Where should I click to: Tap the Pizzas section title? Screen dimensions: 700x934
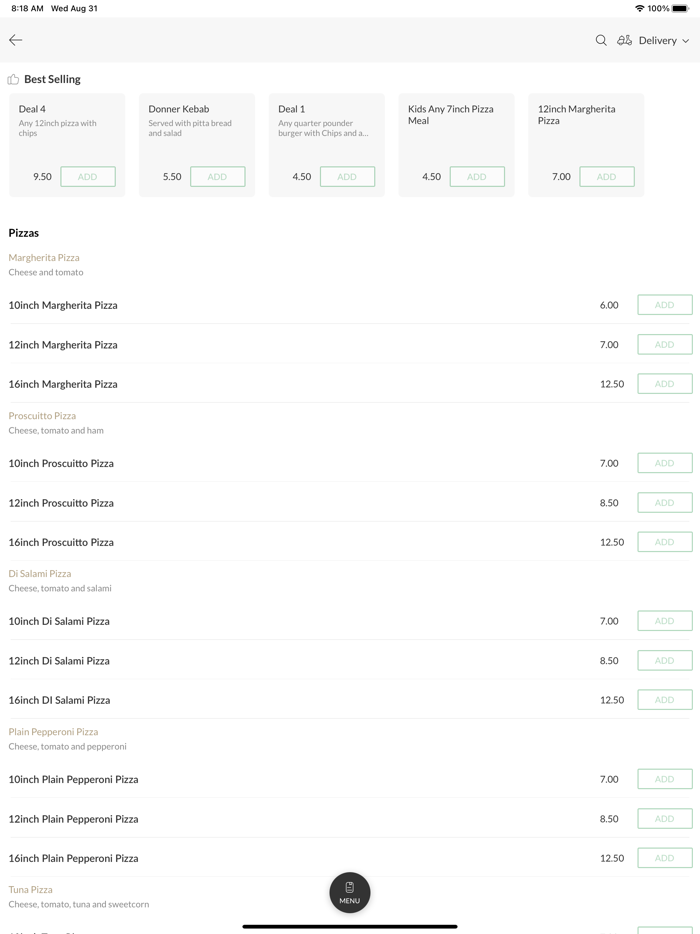23,233
